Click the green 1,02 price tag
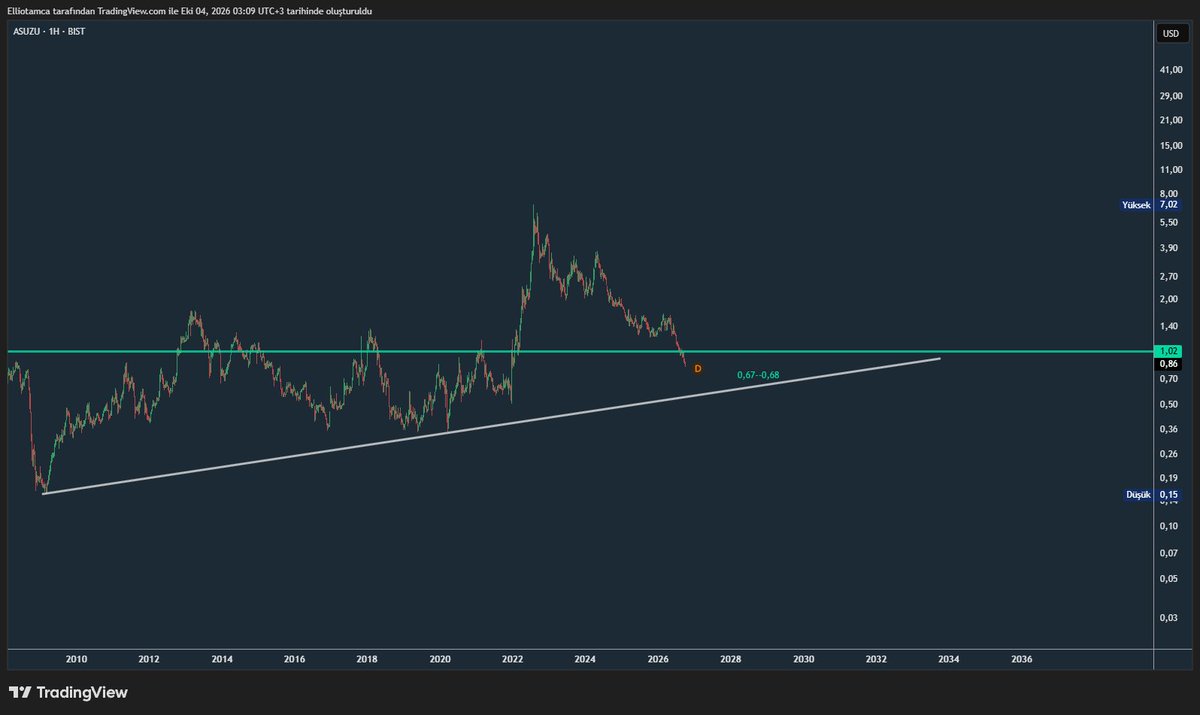Screen dimensions: 1200x715 (1168, 351)
